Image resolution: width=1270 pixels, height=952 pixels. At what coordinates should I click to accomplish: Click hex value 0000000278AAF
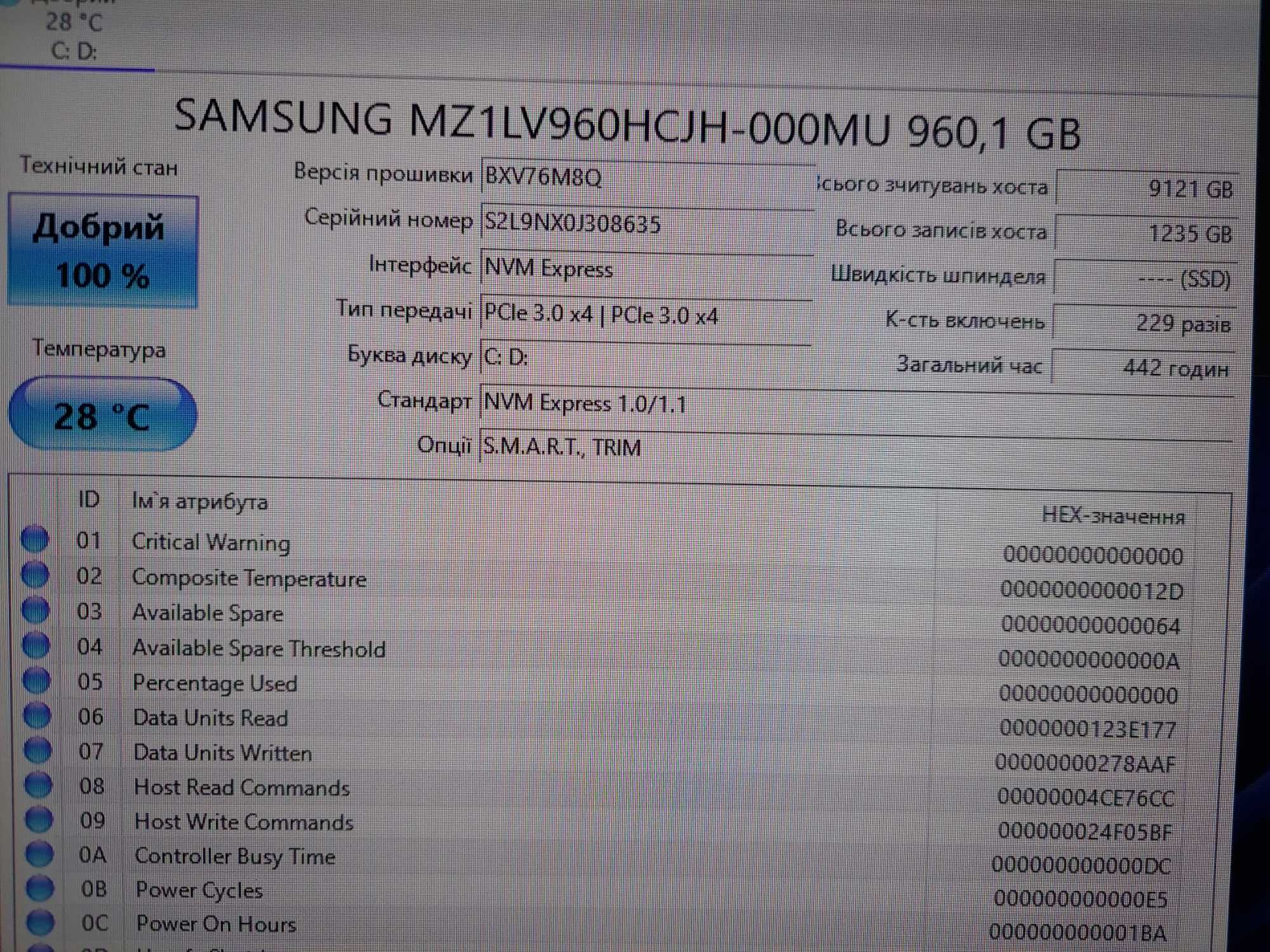point(1085,763)
